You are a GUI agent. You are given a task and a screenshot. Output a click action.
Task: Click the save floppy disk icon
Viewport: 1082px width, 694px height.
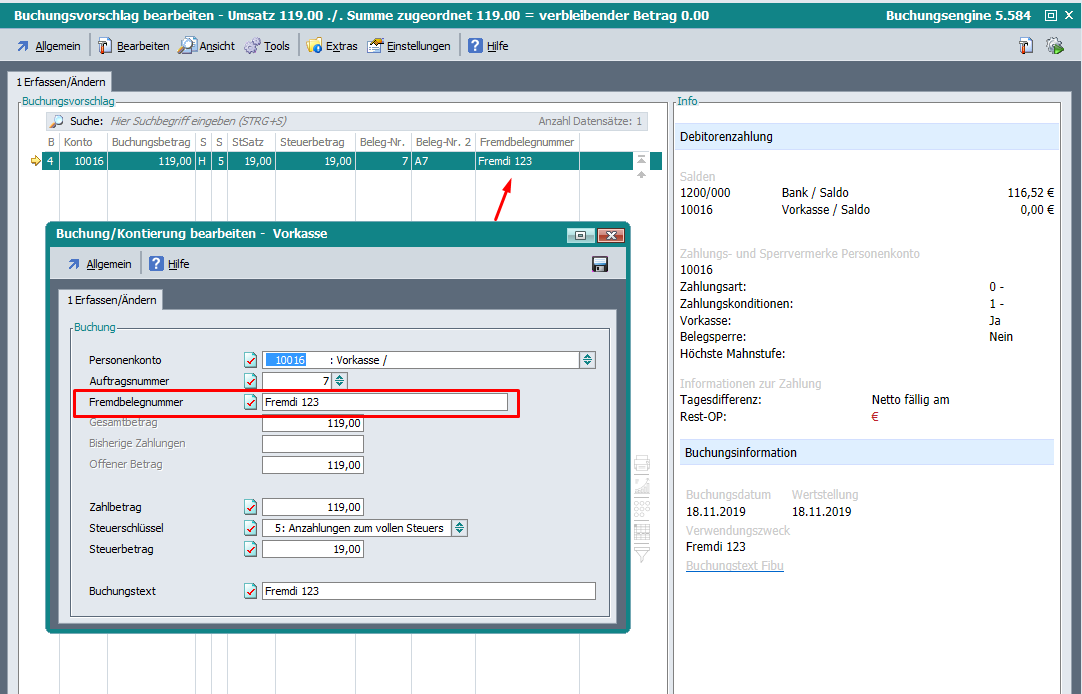[600, 264]
